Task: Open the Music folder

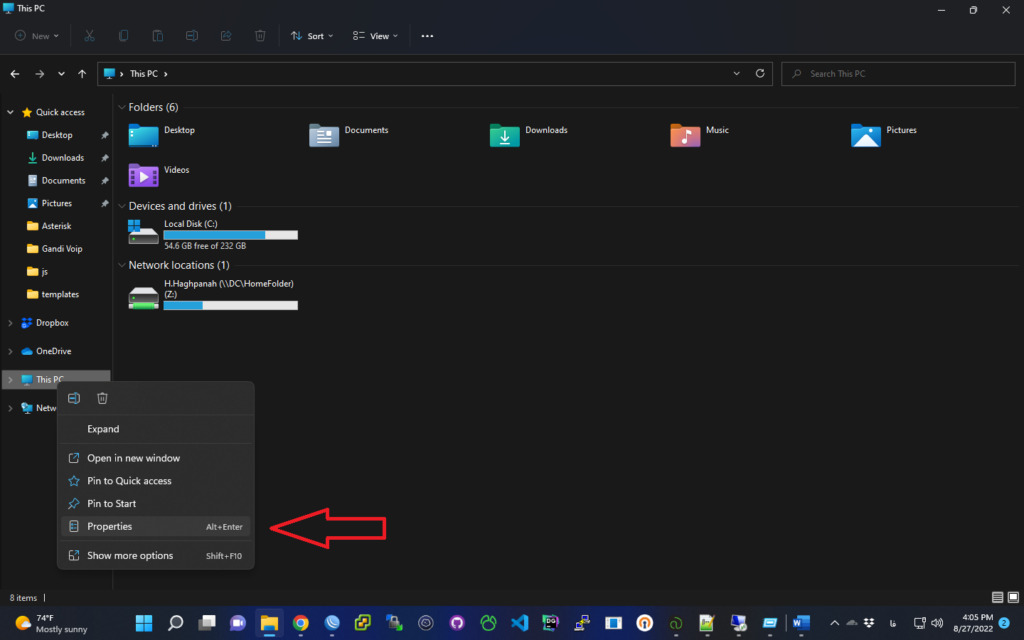Action: point(685,135)
